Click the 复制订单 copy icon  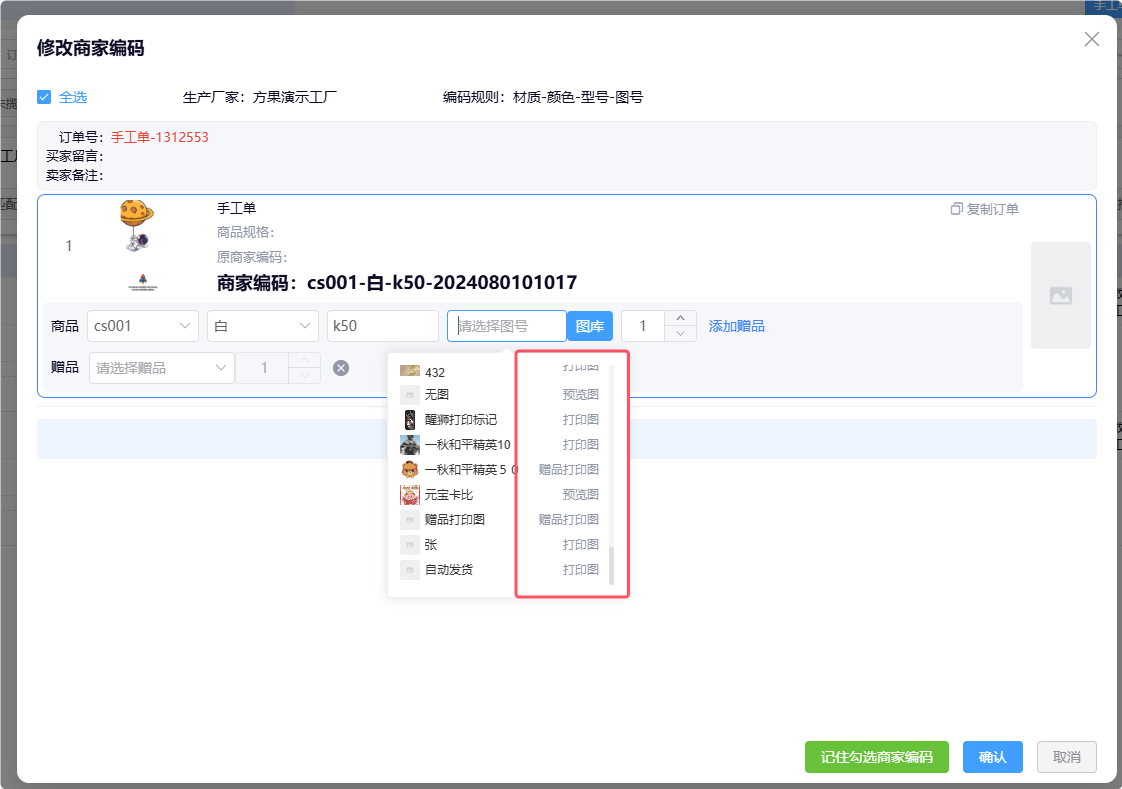(956, 209)
